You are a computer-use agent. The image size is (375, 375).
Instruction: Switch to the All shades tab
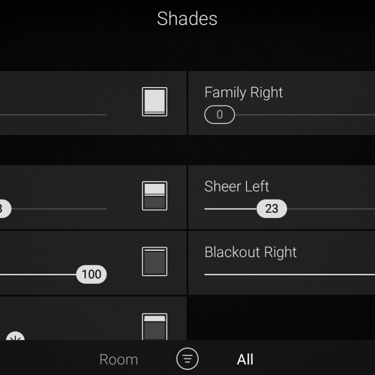(x=245, y=360)
